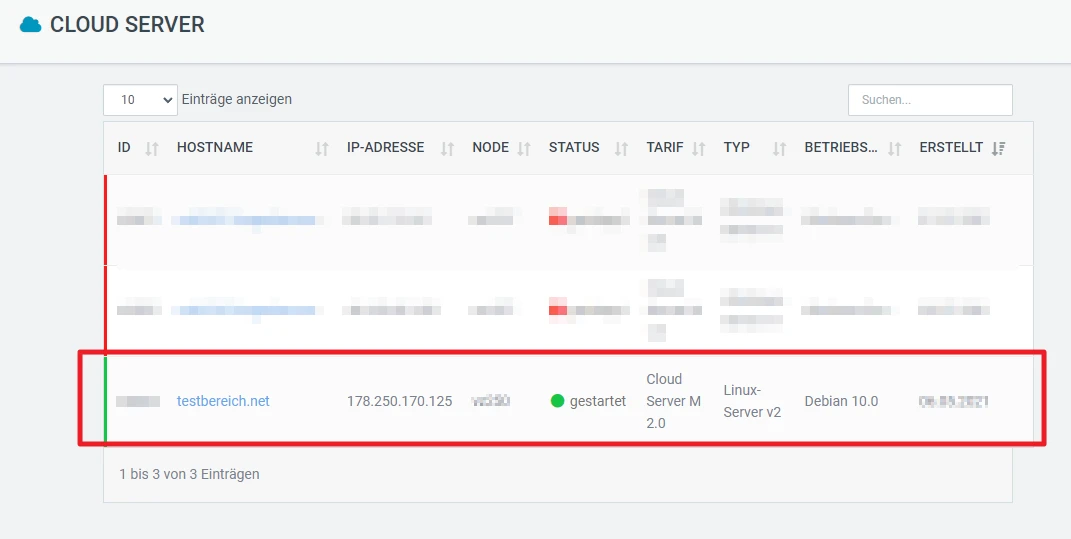
Task: Sort by Typ column arrows
Action: pos(780,148)
